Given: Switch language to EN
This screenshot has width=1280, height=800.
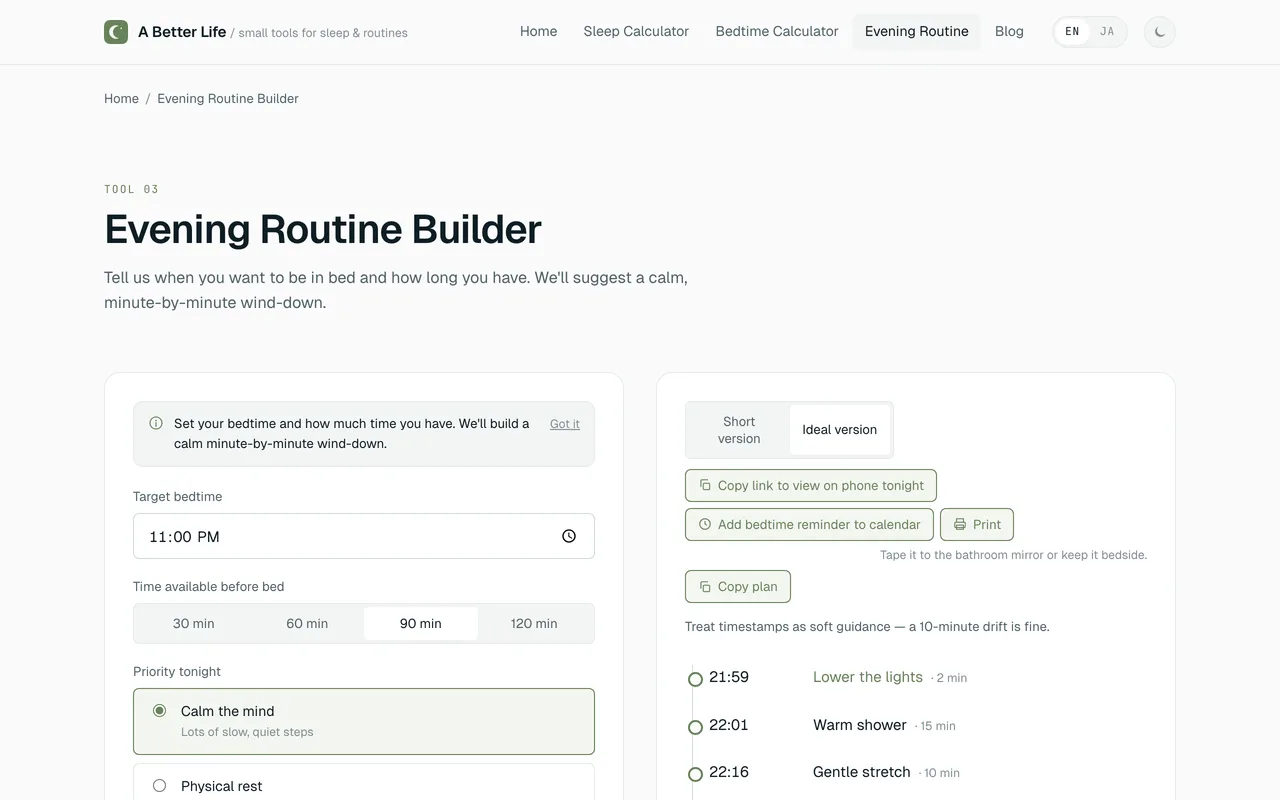Looking at the screenshot, I should [1072, 32].
